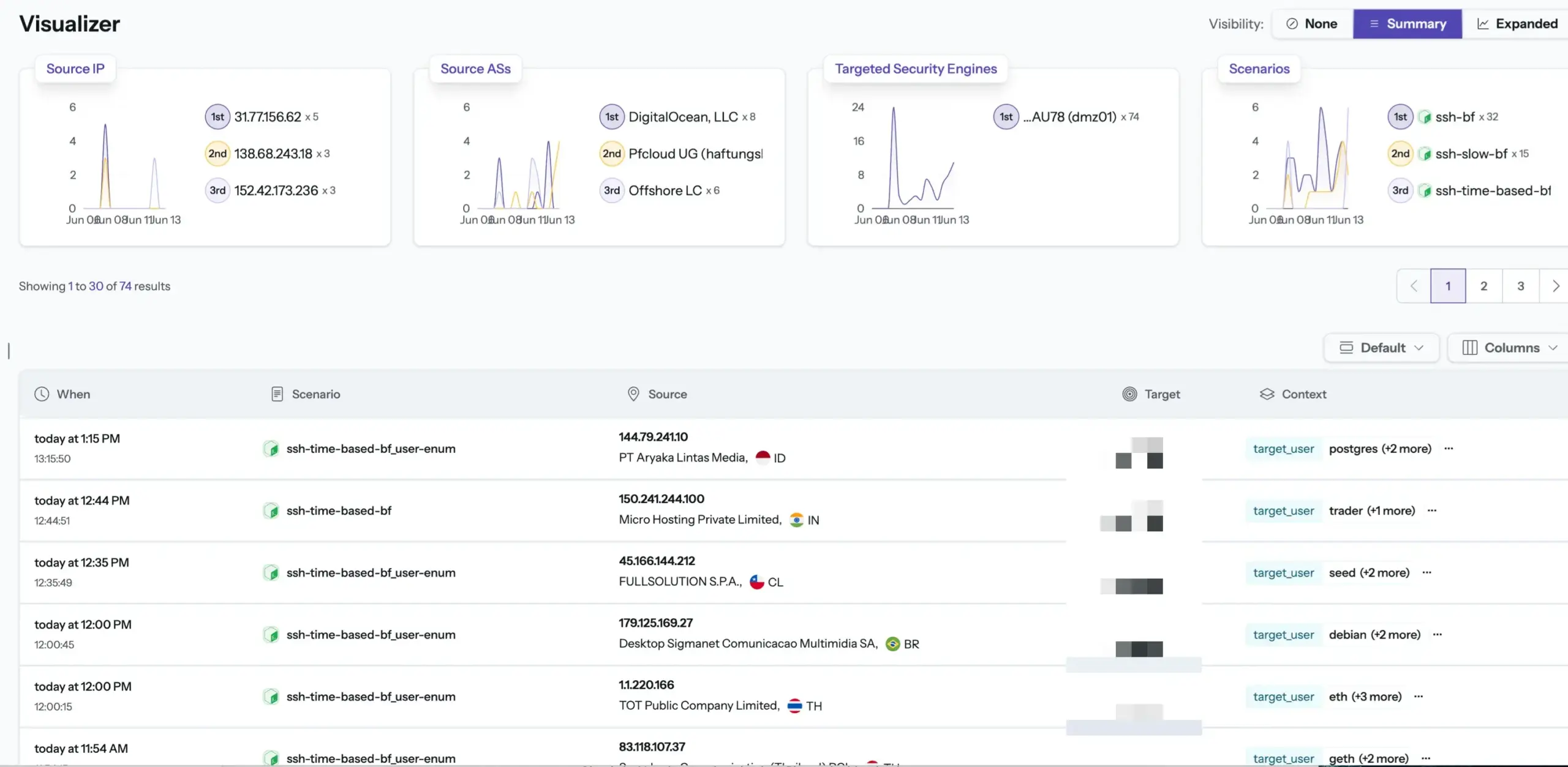Click the Brazil flag icon next to BR
The width and height of the screenshot is (1568, 767).
click(x=893, y=644)
